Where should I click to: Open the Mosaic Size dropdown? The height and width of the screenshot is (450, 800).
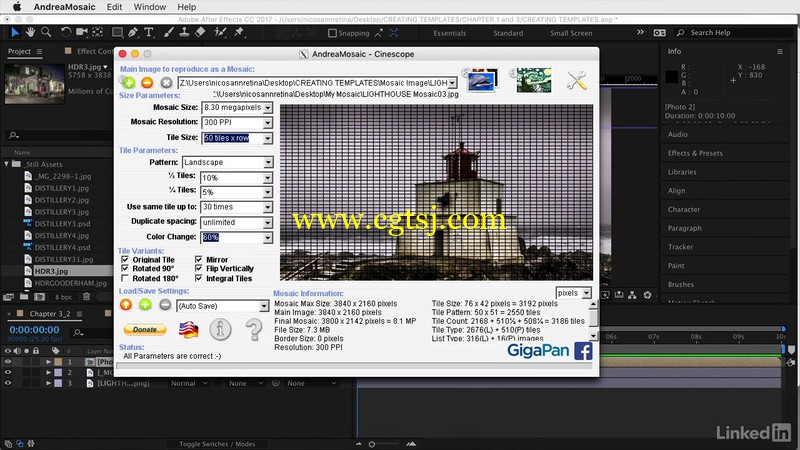click(268, 108)
